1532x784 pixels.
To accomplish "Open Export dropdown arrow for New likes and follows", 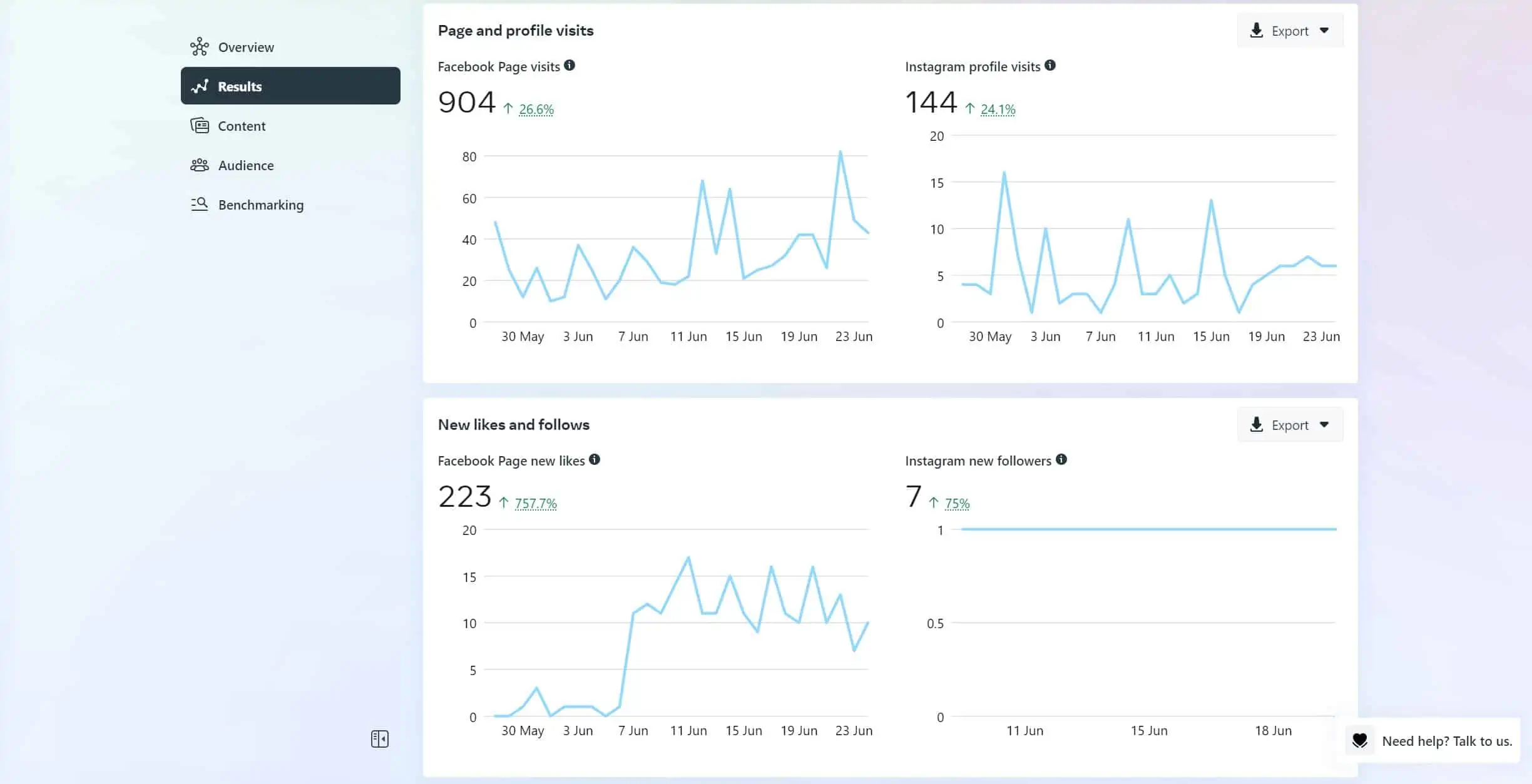I will [1324, 424].
